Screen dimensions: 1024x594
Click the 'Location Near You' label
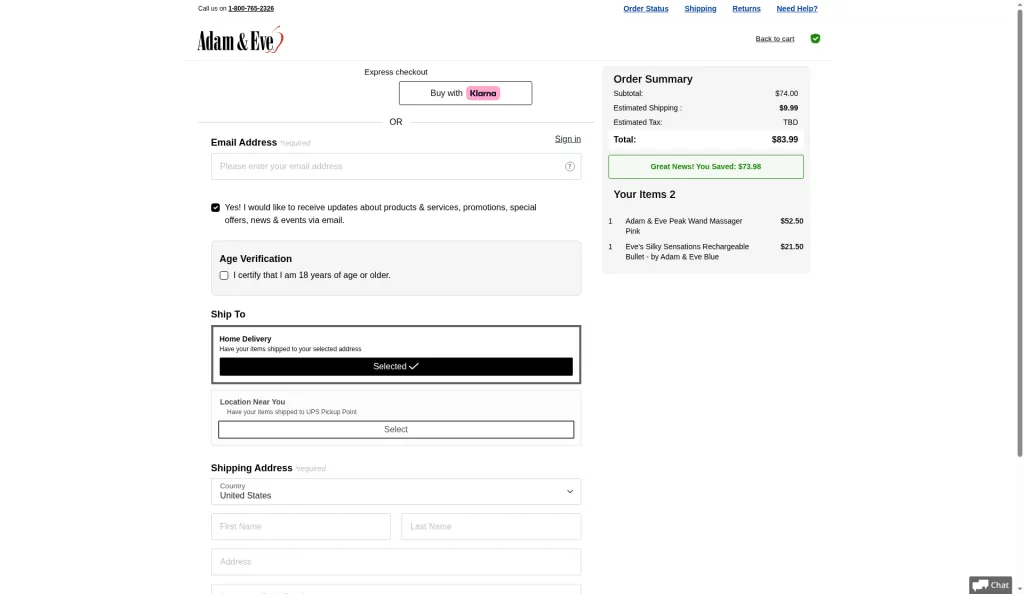click(252, 402)
